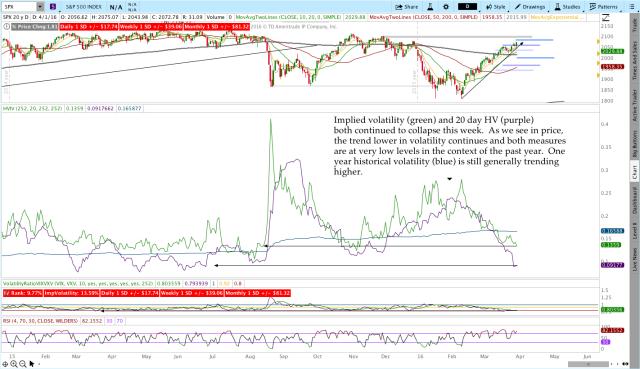Click the 1958.35 red price bubble

[x=612, y=67]
